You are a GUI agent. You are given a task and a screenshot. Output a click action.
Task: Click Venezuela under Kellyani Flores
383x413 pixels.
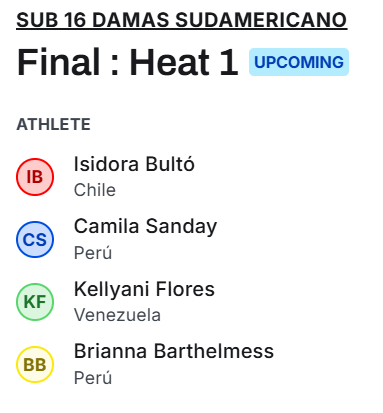(x=117, y=315)
